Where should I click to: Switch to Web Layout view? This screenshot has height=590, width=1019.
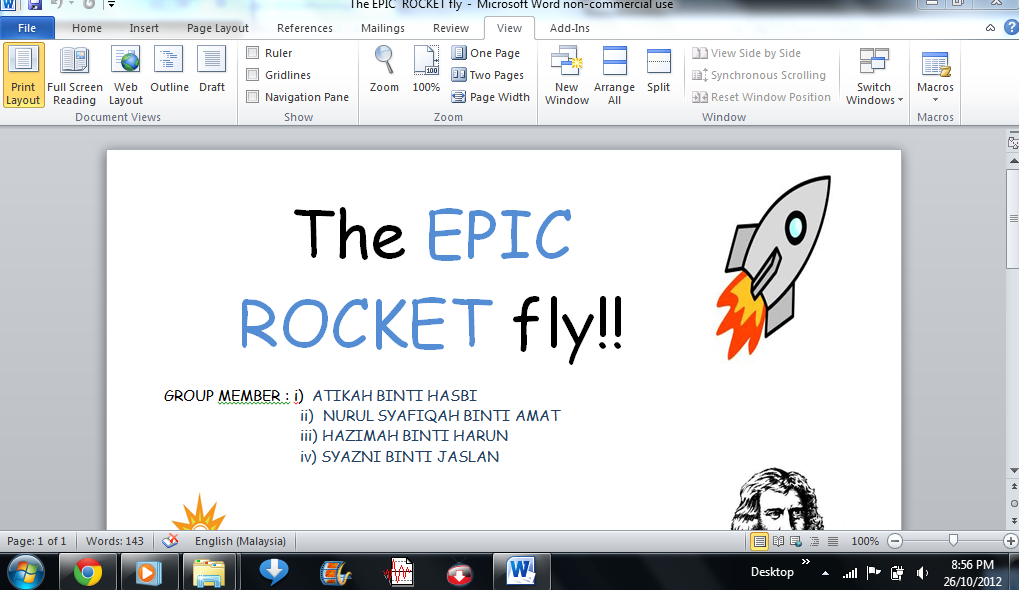[x=125, y=75]
